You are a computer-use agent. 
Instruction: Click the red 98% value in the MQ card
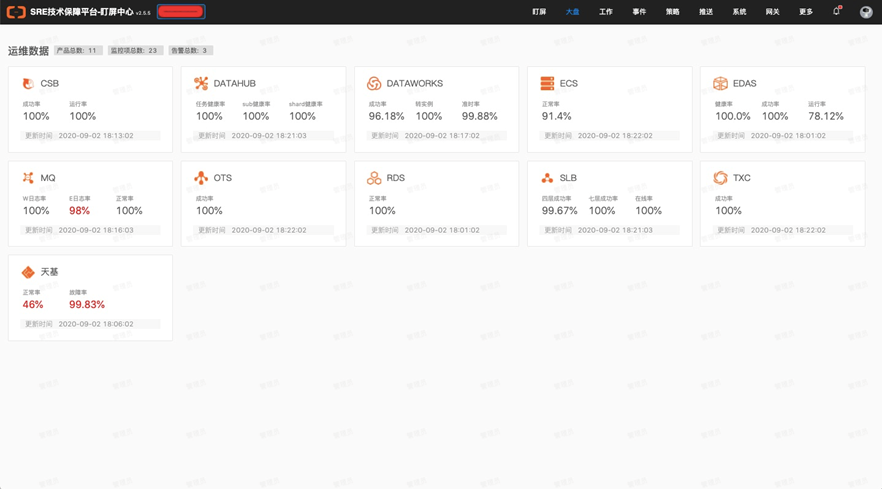[x=79, y=210]
